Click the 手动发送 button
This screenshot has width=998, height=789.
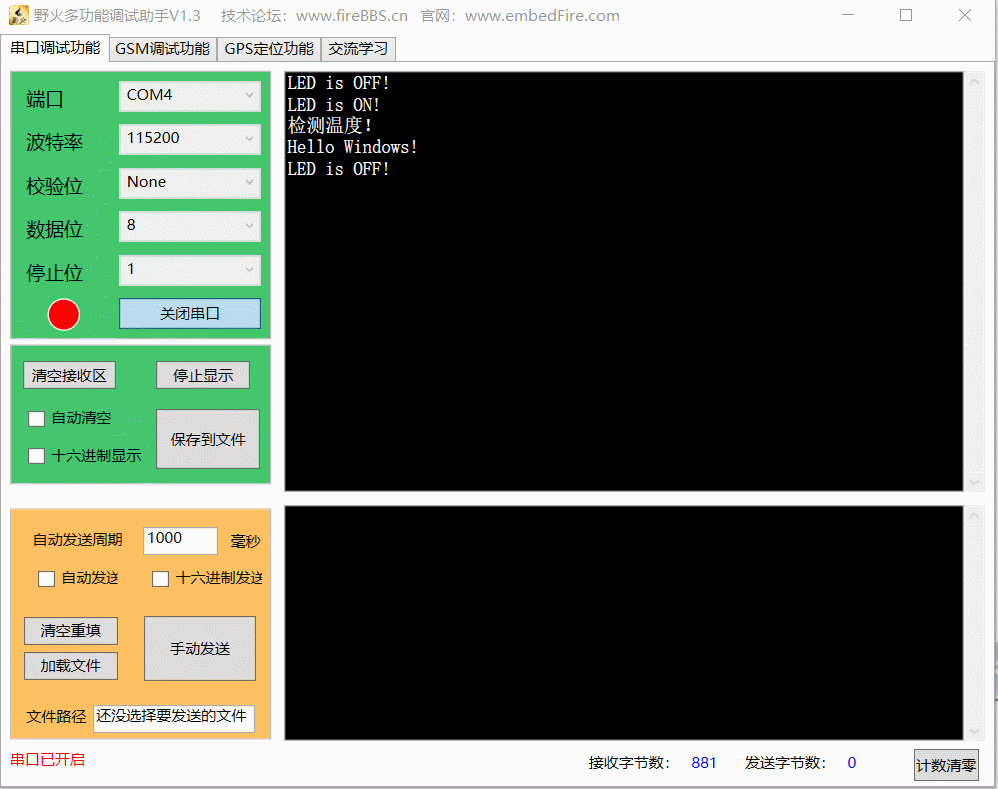point(200,648)
